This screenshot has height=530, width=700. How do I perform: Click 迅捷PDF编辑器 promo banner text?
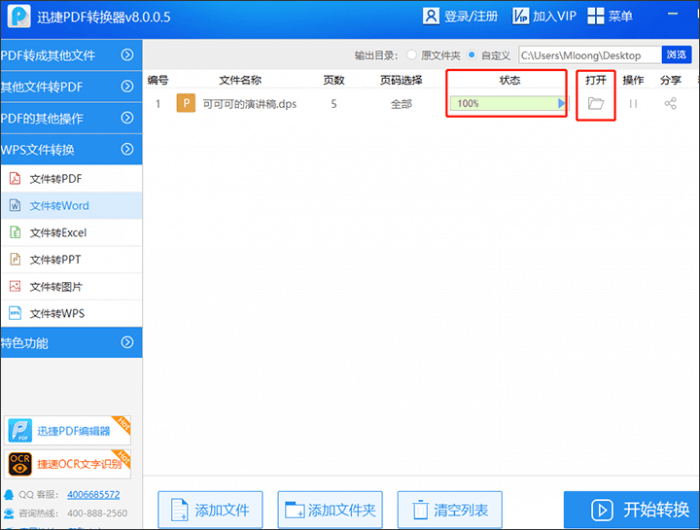tap(74, 431)
